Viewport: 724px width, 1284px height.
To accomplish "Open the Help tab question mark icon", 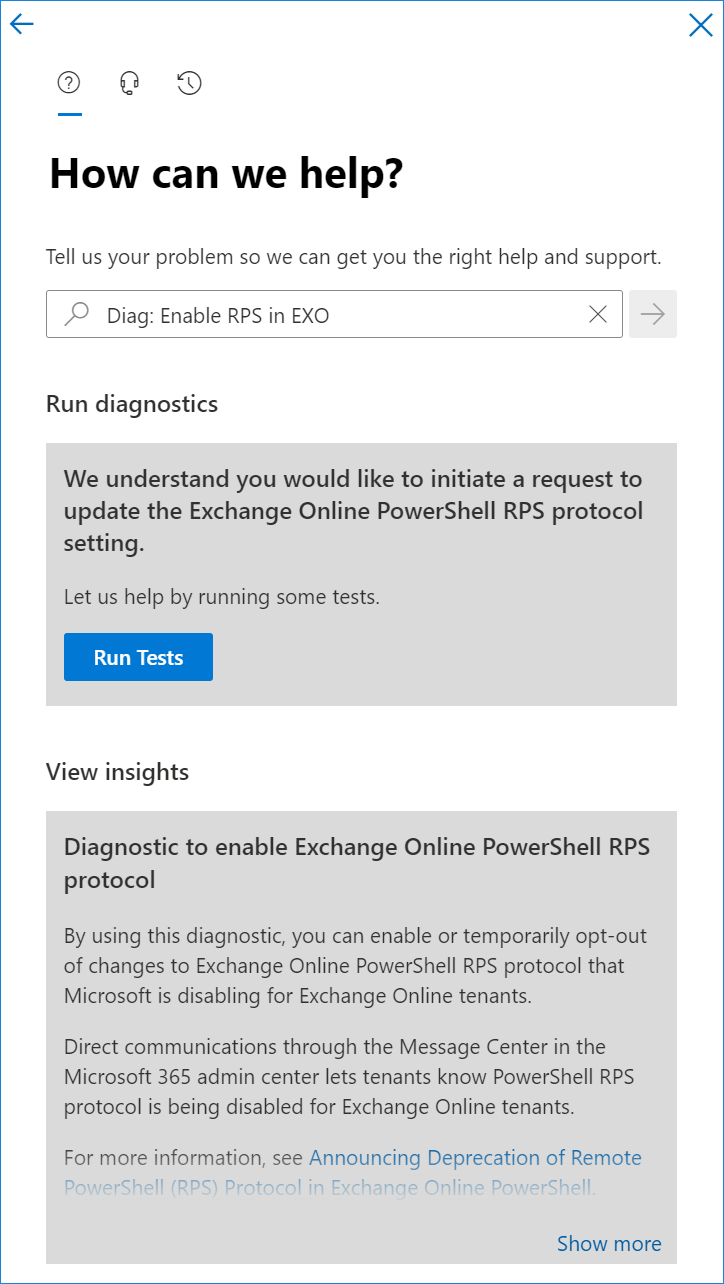I will pyautogui.click(x=68, y=83).
